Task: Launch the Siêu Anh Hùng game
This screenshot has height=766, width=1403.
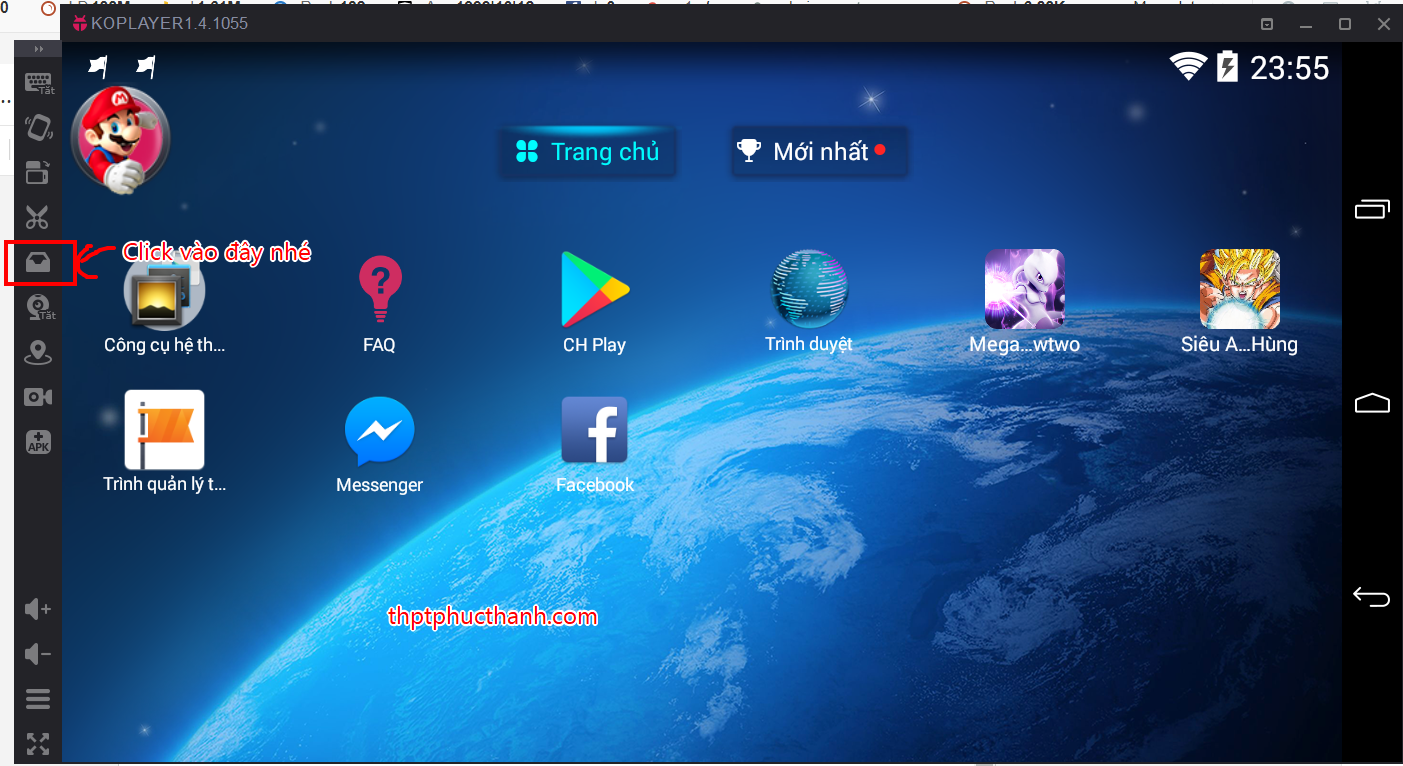Action: click(1240, 303)
